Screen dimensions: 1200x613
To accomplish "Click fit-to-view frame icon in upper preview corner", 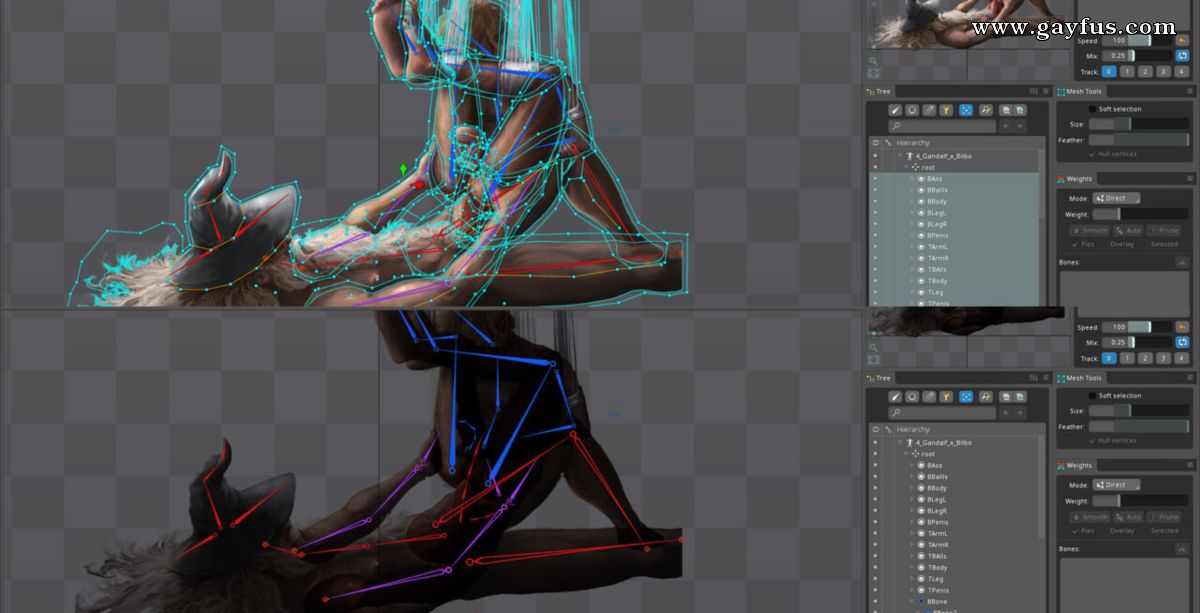I will point(873,73).
